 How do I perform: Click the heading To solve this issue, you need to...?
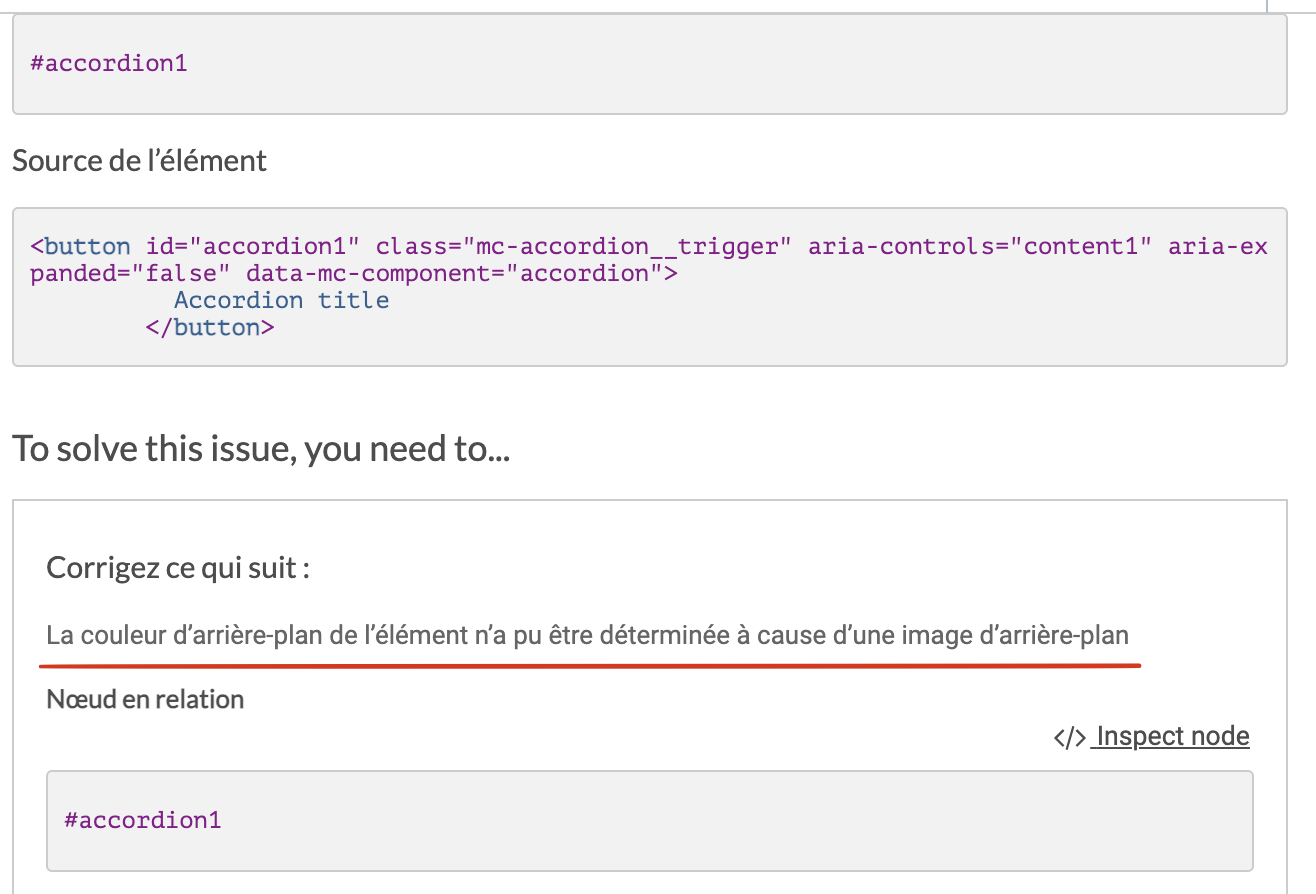[260, 448]
